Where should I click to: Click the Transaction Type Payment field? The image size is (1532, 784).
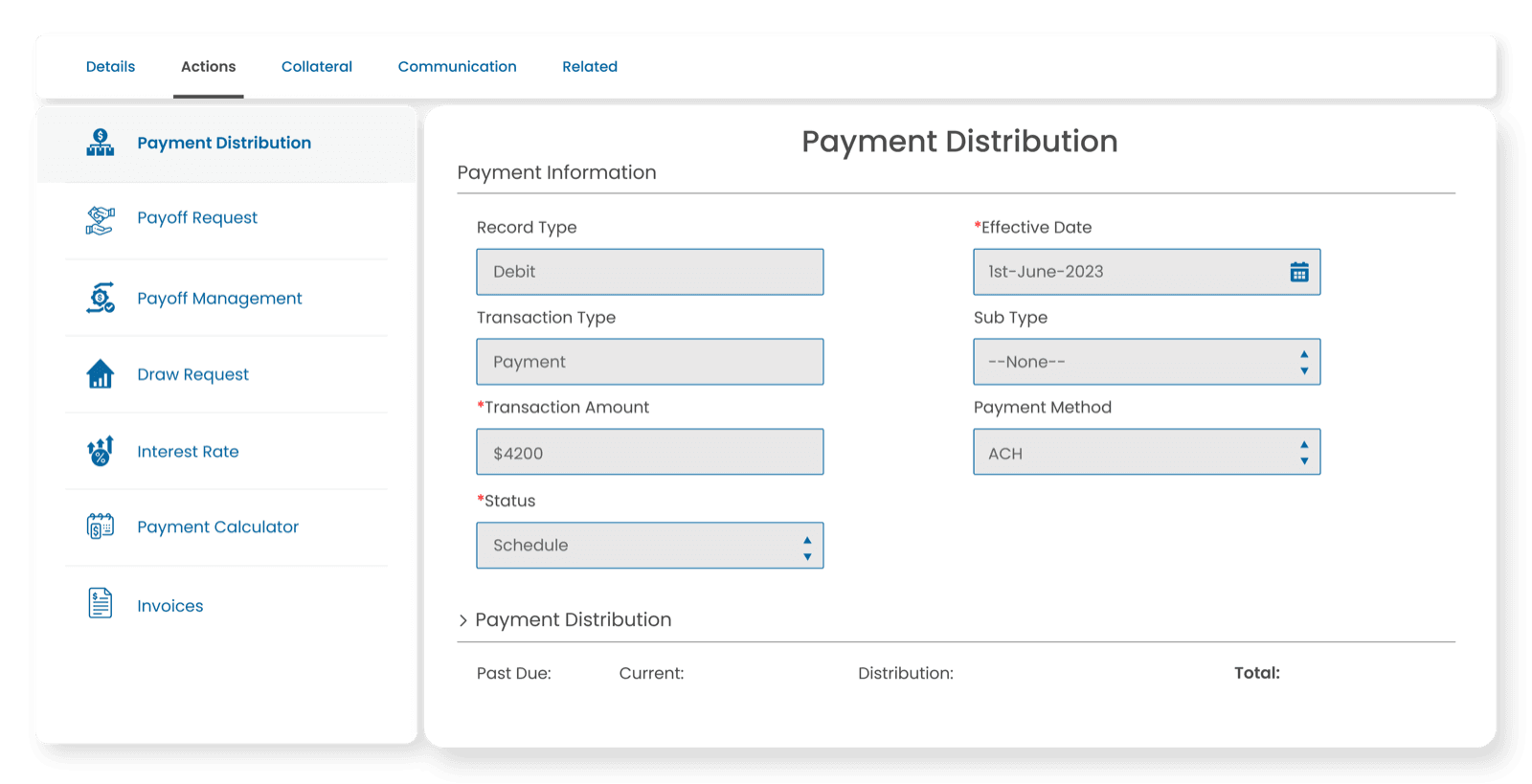click(649, 362)
